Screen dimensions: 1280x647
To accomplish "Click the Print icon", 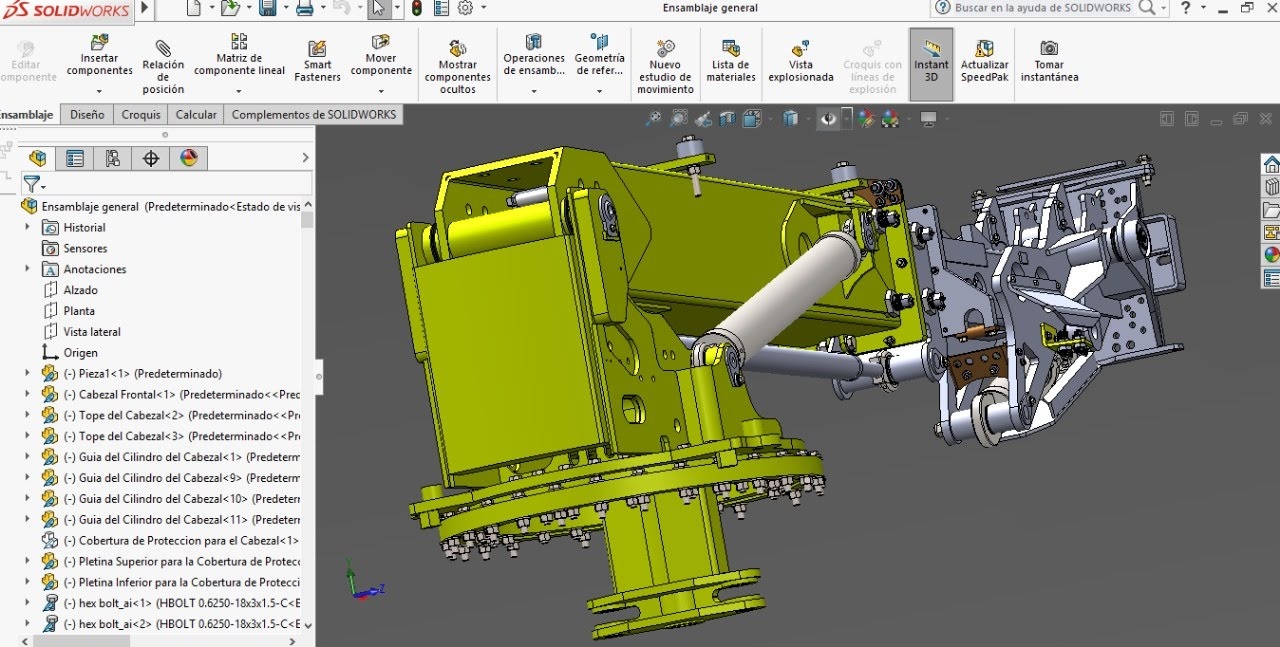I will pyautogui.click(x=305, y=8).
